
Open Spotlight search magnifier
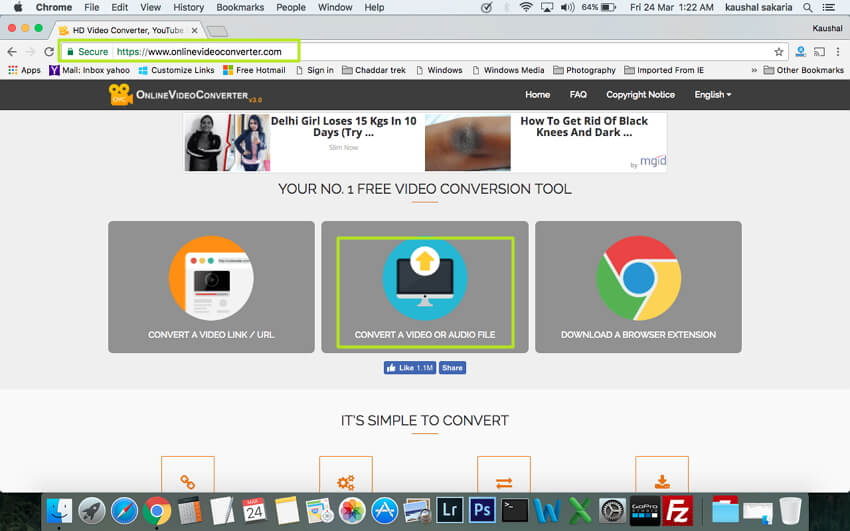pos(808,7)
